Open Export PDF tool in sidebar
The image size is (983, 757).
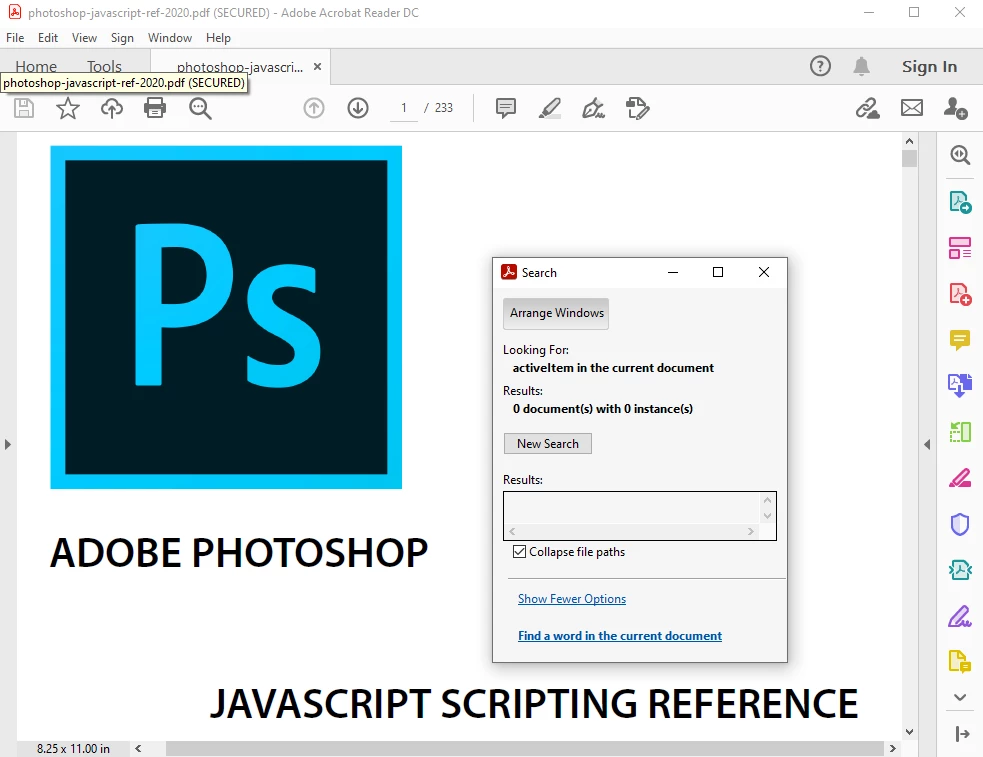pyautogui.click(x=960, y=202)
